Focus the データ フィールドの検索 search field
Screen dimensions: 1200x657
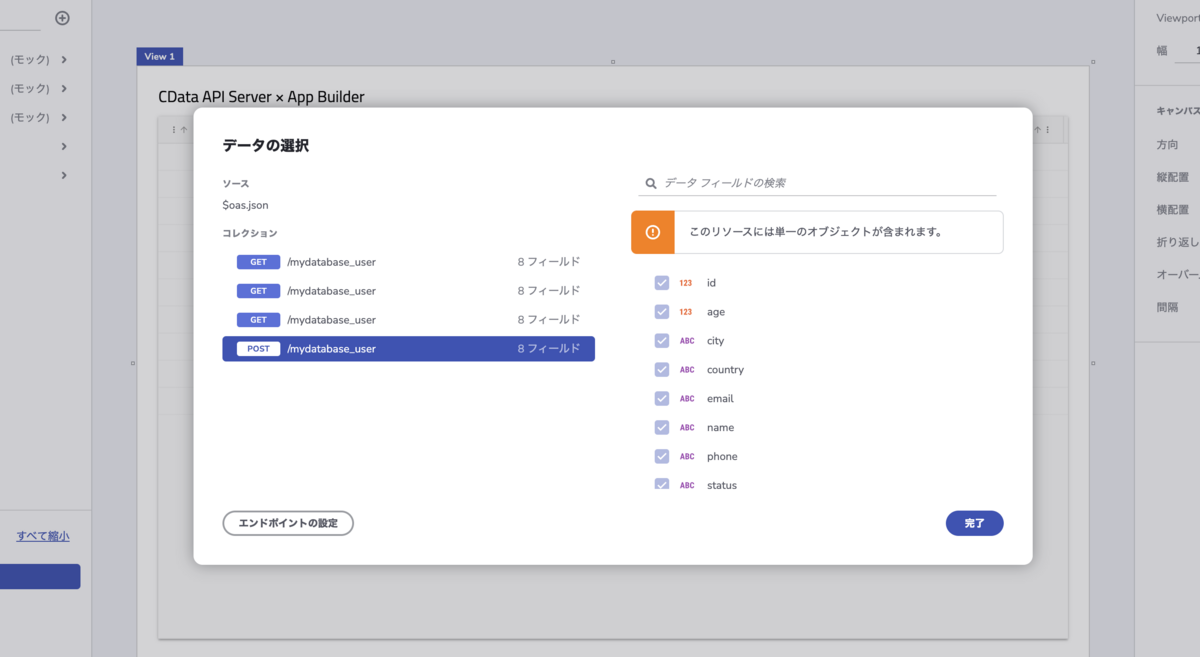[x=817, y=183]
